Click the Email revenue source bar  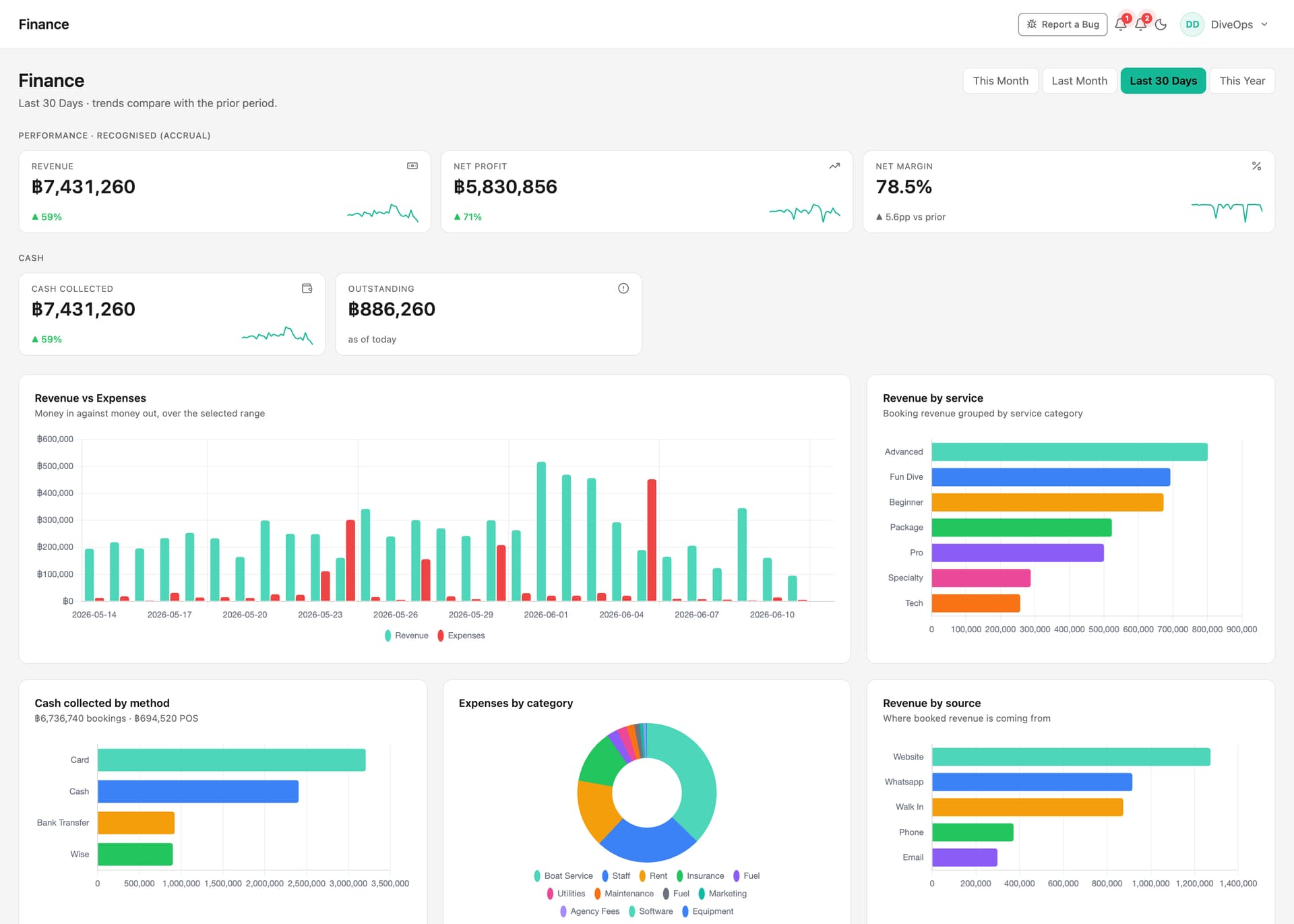click(964, 857)
